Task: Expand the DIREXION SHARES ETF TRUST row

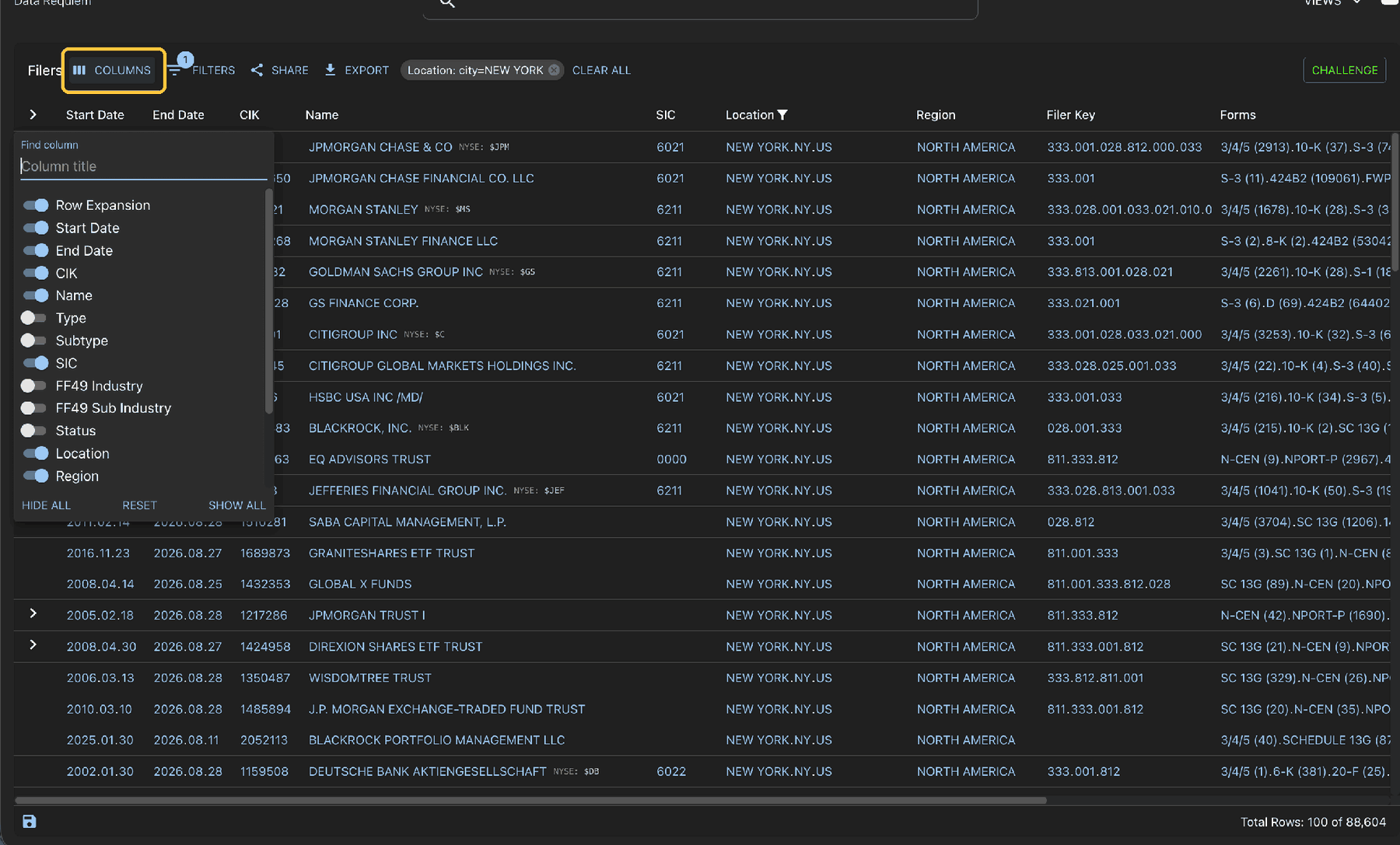Action: click(x=33, y=644)
